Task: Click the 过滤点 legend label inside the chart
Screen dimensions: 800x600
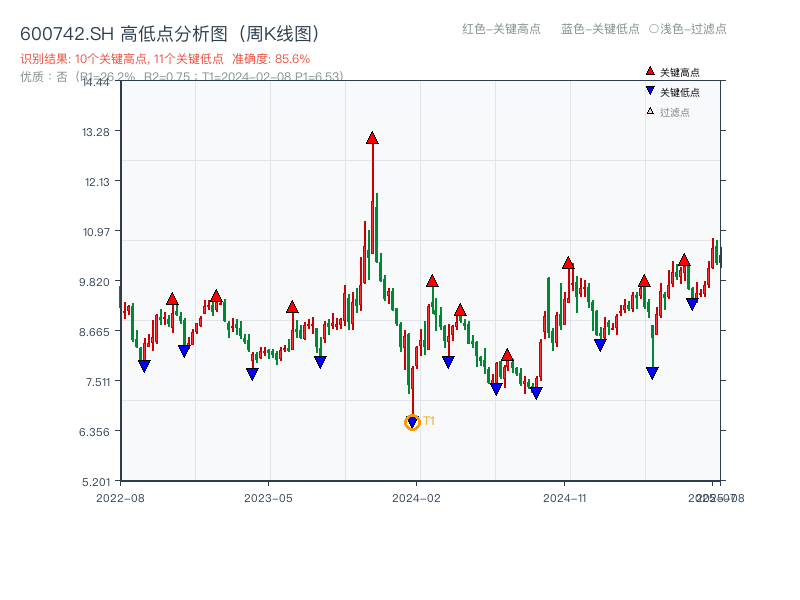Action: (675, 112)
